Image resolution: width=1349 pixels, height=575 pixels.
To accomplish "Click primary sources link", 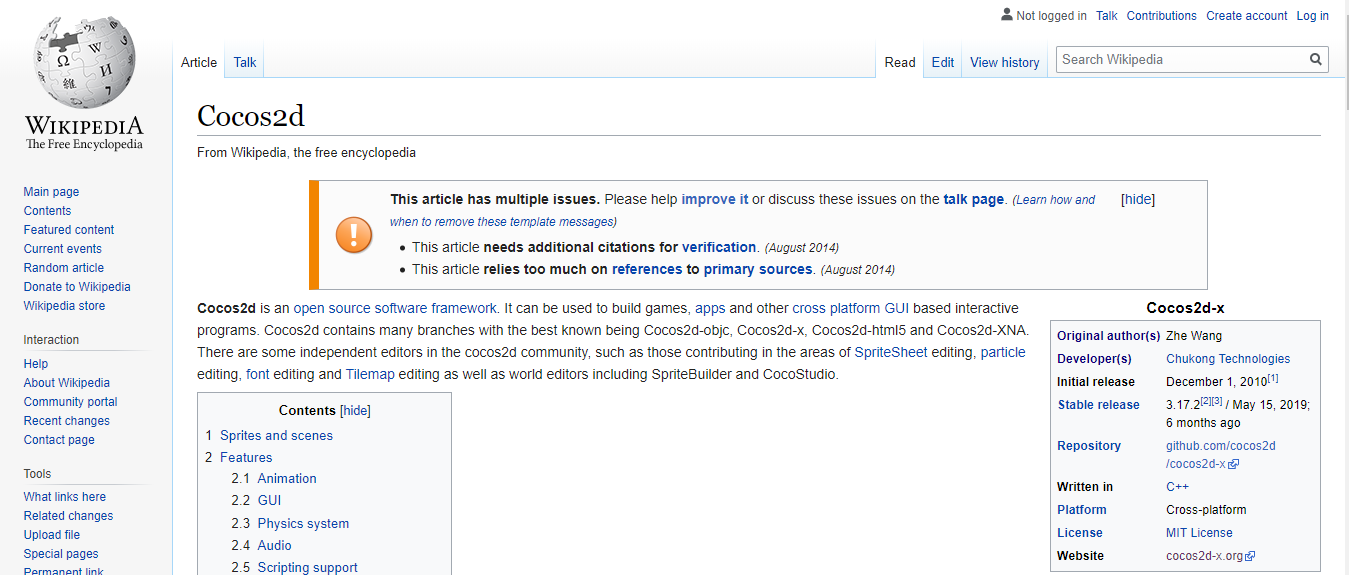I will [x=758, y=269].
